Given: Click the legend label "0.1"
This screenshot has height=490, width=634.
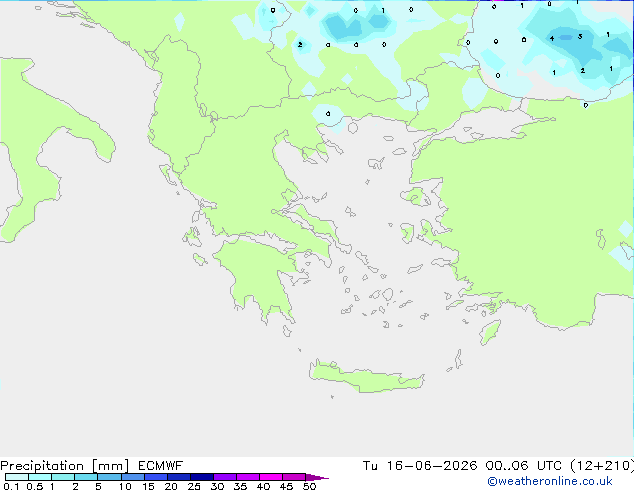Looking at the screenshot, I should coord(11,486).
